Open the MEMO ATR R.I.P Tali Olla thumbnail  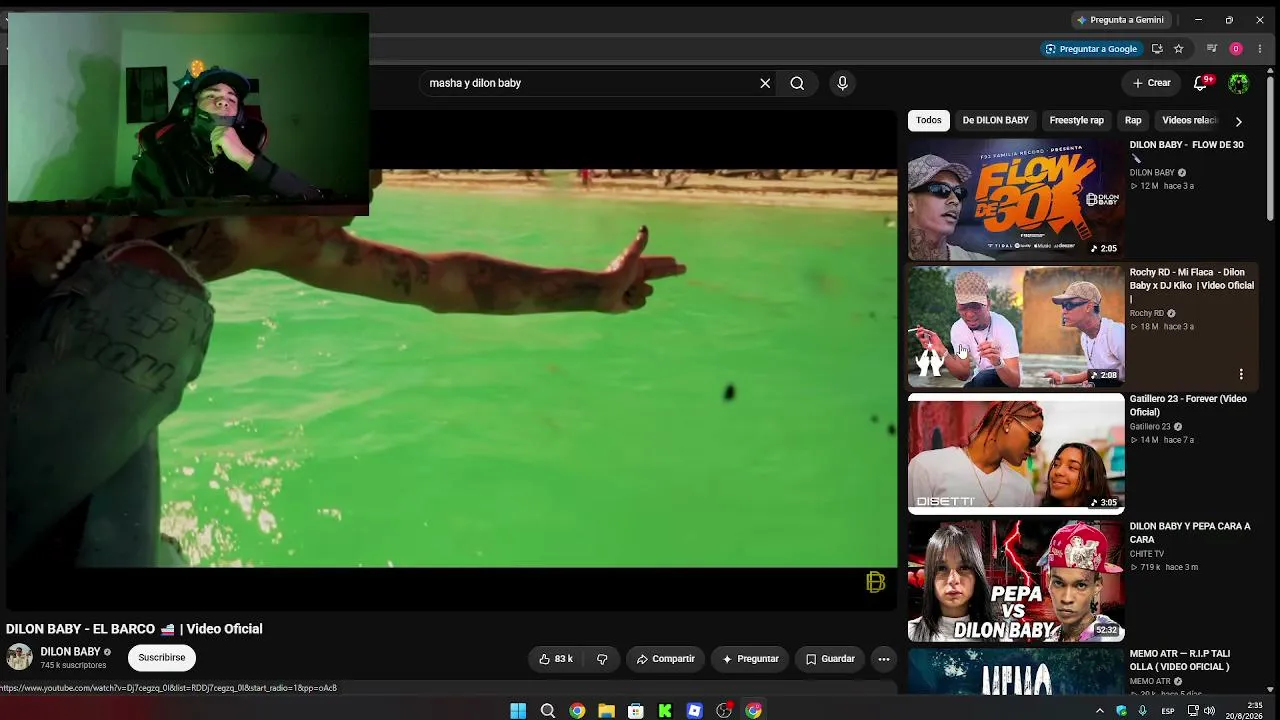point(1016,671)
